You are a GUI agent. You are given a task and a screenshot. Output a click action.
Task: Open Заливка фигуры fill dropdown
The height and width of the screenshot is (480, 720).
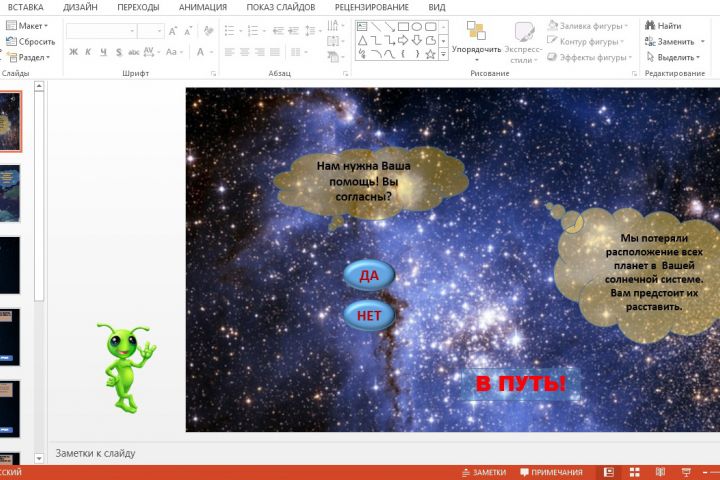click(x=589, y=26)
